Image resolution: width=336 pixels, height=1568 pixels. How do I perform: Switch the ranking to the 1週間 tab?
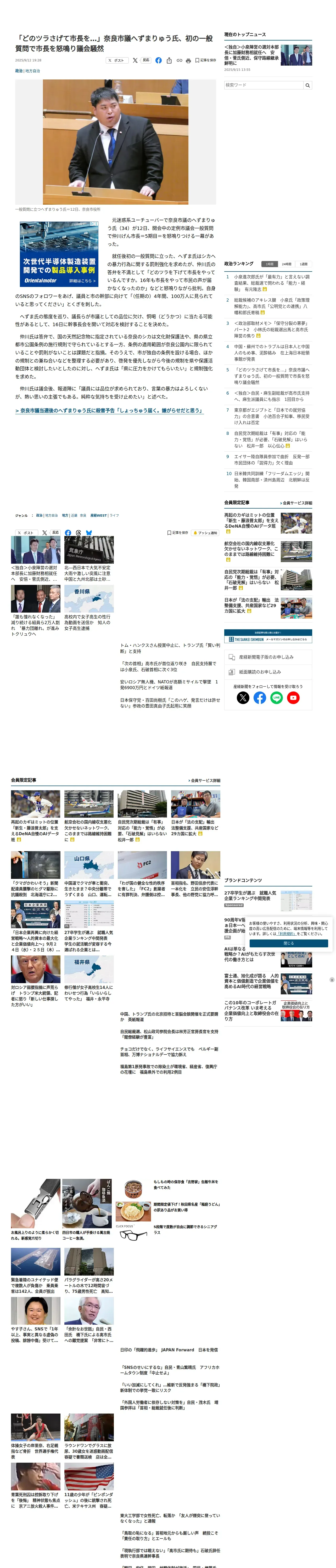click(x=304, y=264)
